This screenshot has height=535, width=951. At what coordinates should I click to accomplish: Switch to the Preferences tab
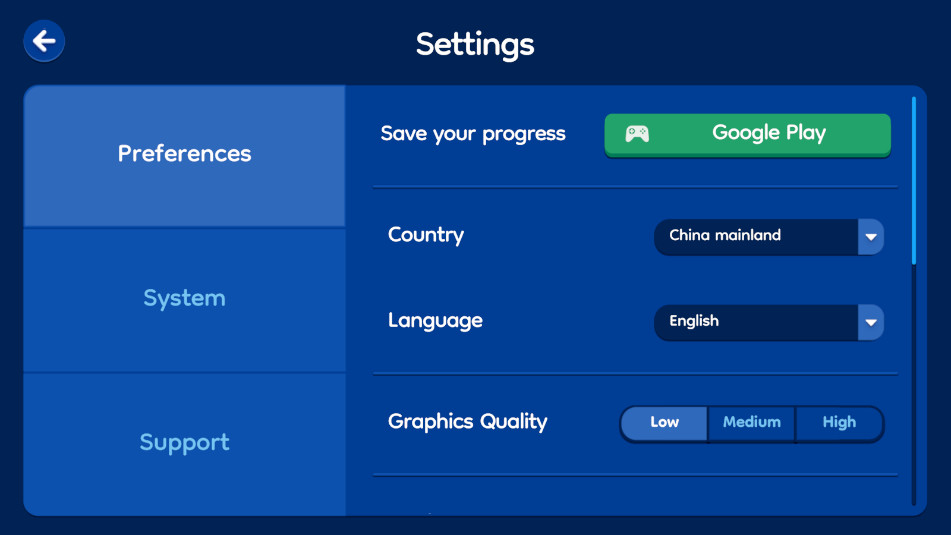click(x=184, y=155)
